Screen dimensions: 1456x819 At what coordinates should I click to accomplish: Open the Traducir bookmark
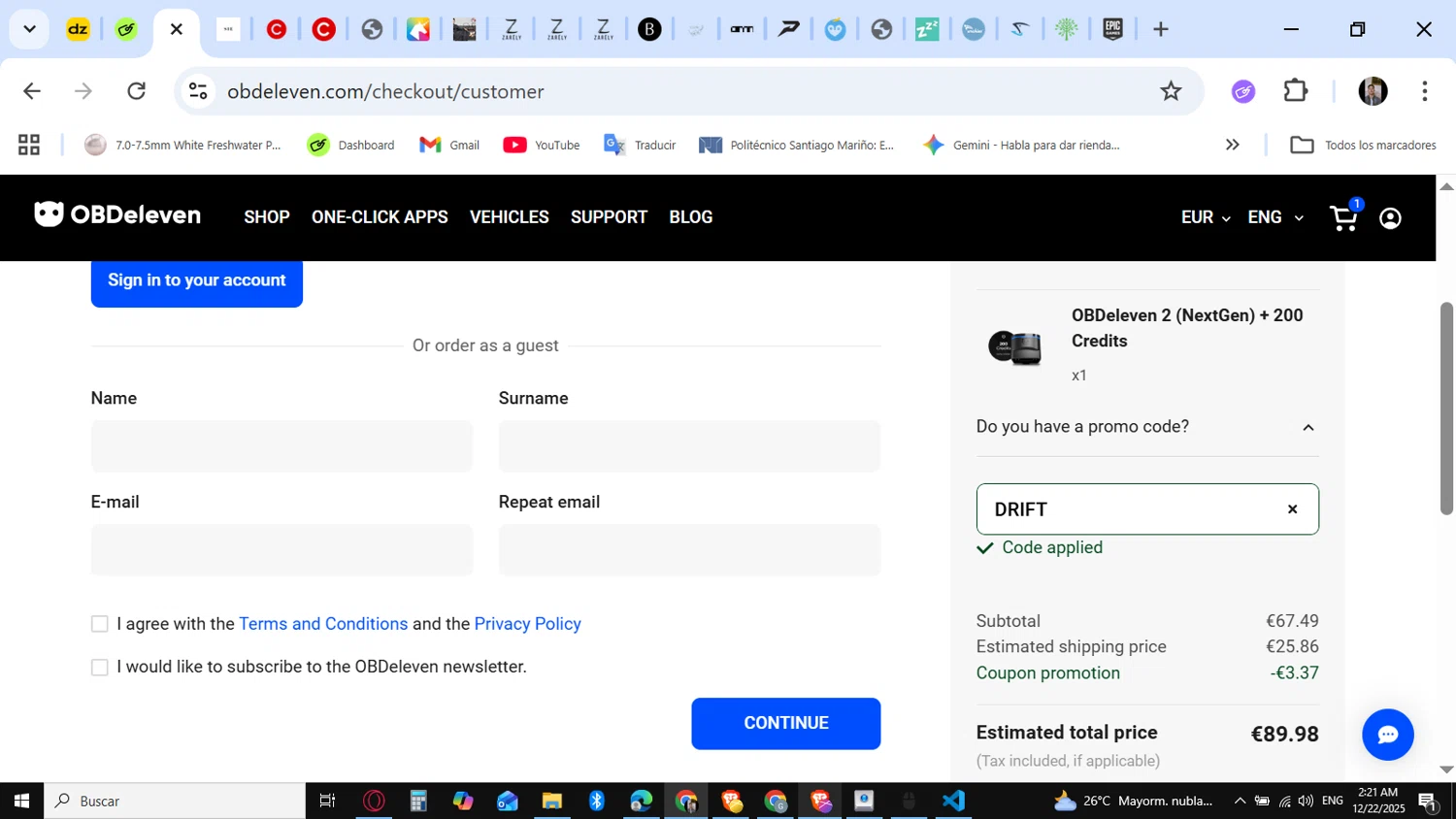pyautogui.click(x=640, y=145)
